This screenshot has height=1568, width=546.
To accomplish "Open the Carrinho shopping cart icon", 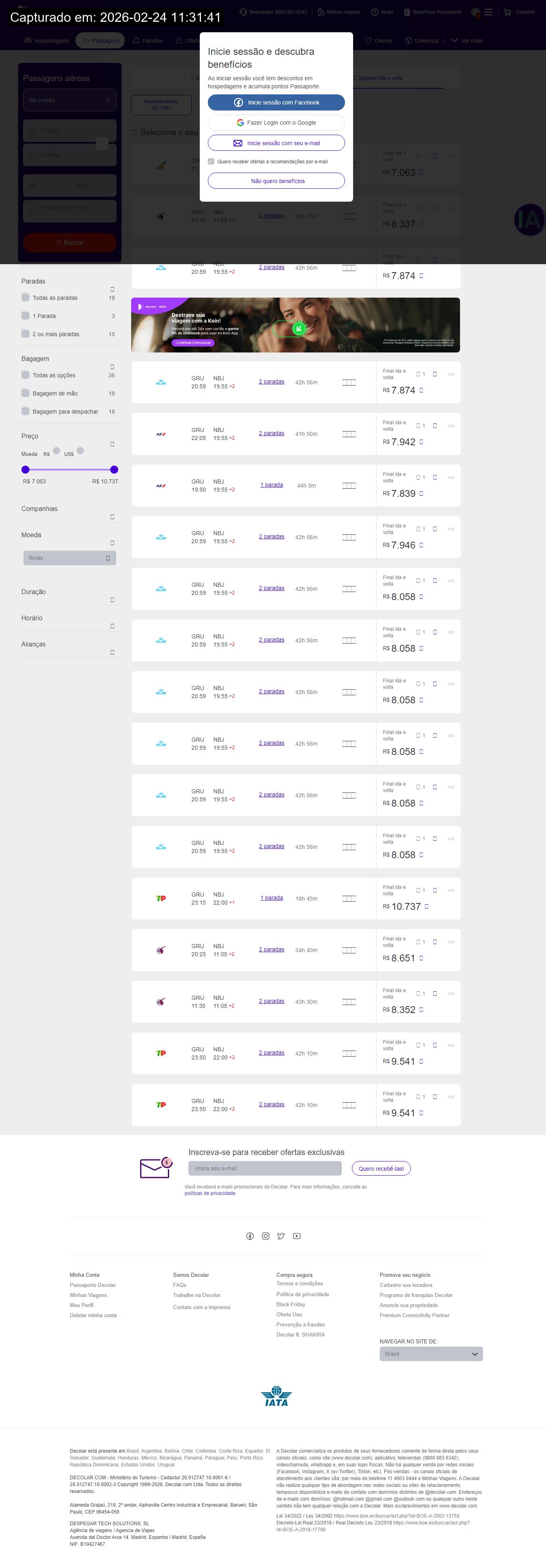I will coord(507,12).
